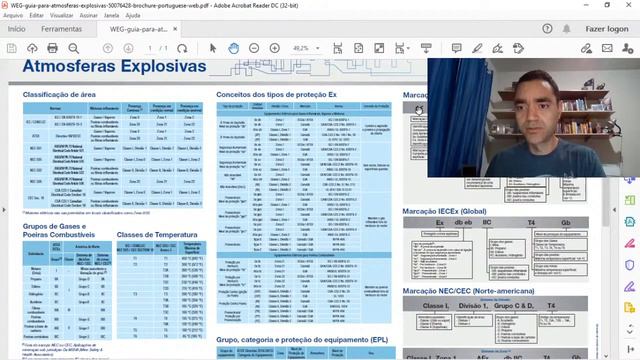Click the page number input field
The image size is (640, 360).
(150, 48)
